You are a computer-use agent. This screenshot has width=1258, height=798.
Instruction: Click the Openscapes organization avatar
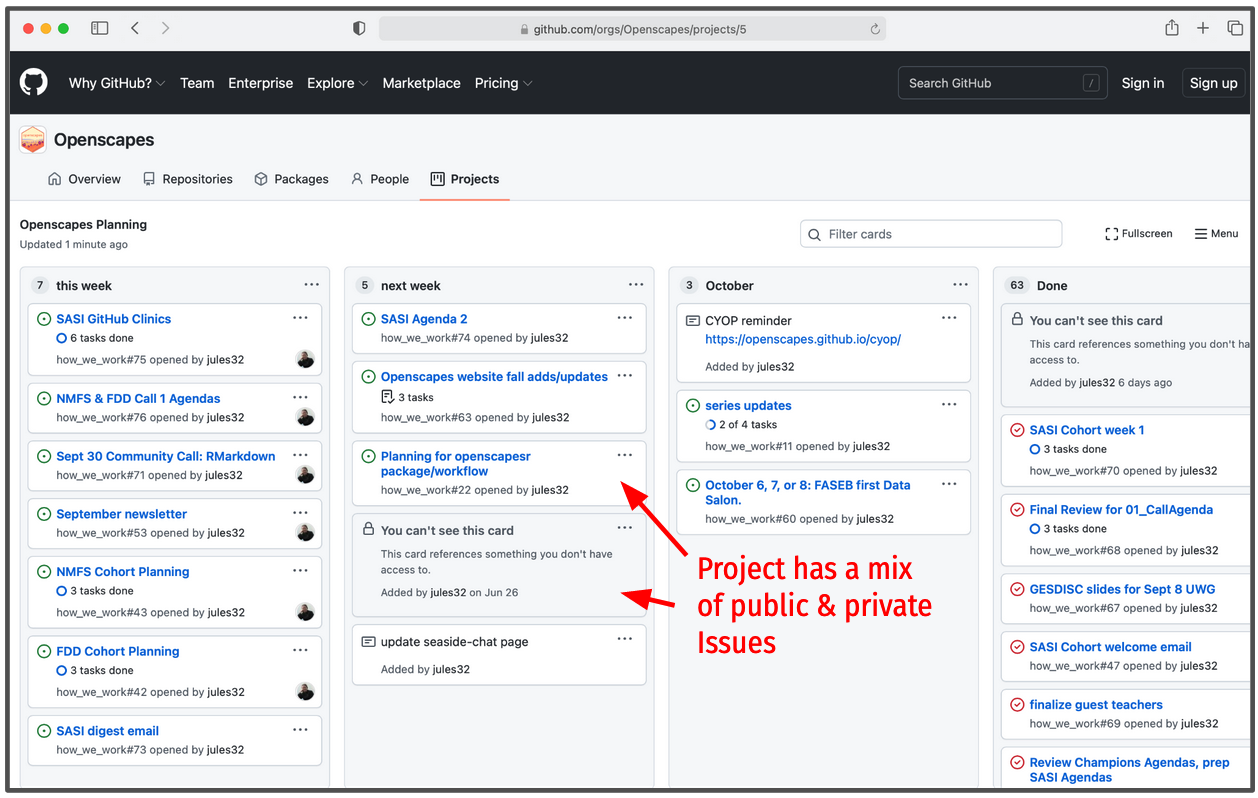coord(33,140)
